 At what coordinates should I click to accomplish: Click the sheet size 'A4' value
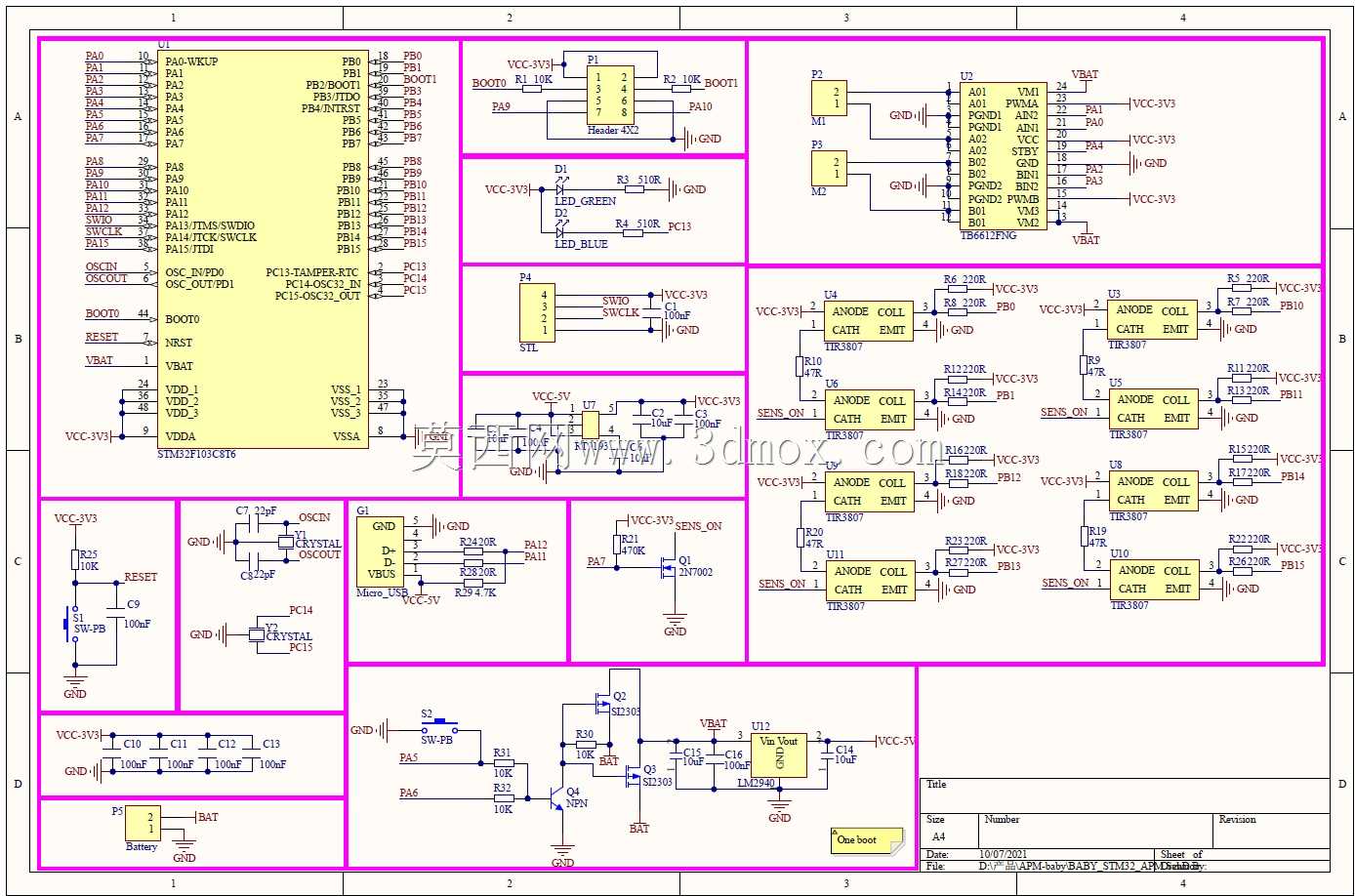point(938,837)
